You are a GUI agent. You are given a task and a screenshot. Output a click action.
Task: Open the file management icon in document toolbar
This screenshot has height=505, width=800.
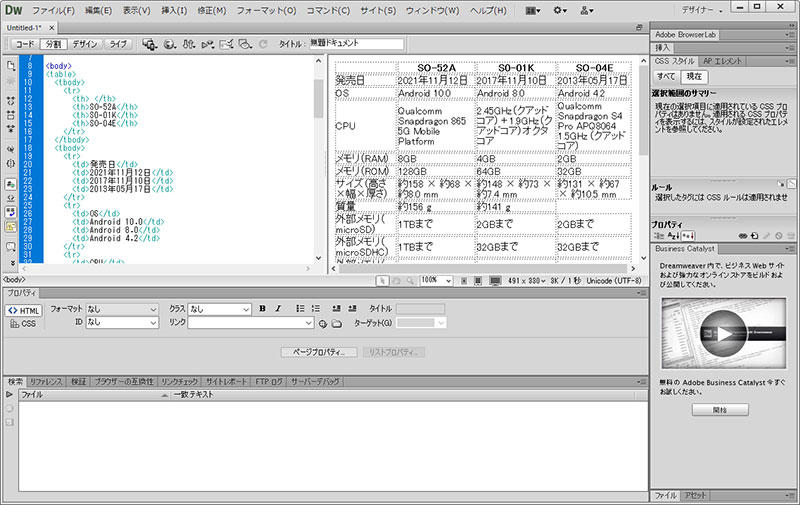[189, 44]
